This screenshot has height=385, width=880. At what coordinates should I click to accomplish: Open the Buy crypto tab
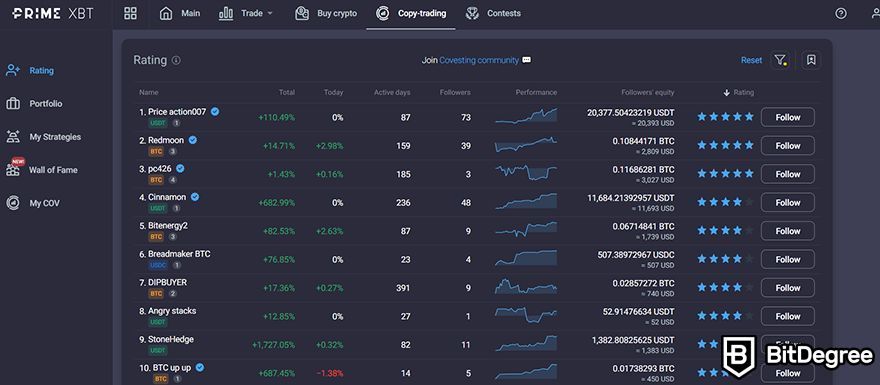click(x=326, y=13)
